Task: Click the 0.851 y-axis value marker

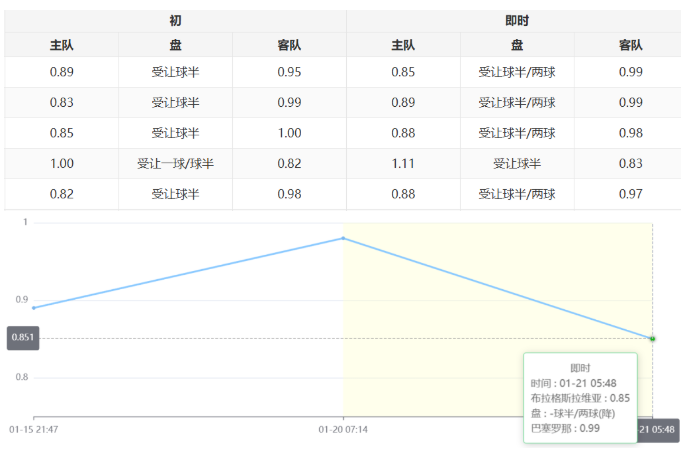Action: click(23, 338)
